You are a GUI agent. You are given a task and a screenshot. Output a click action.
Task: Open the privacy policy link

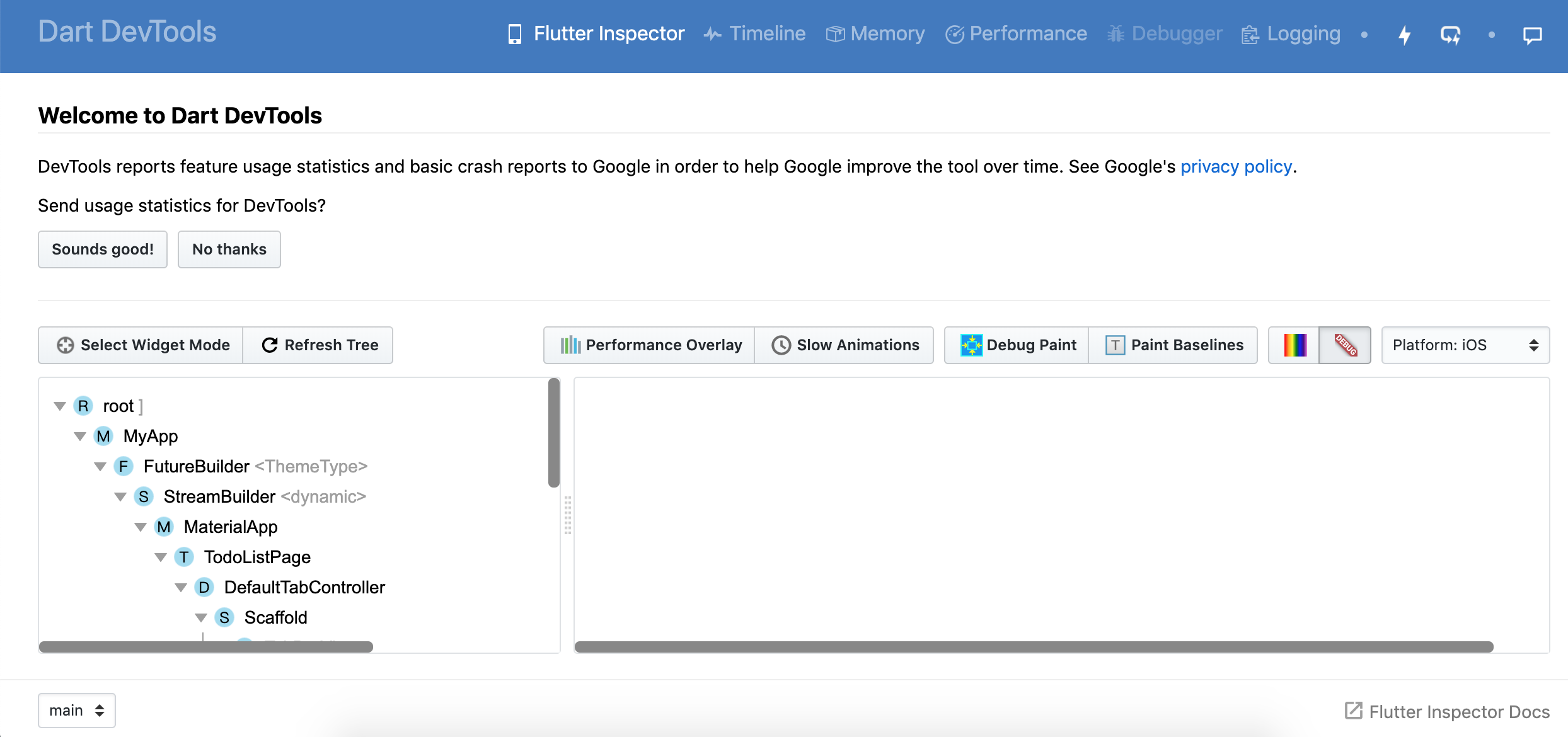click(x=1236, y=166)
